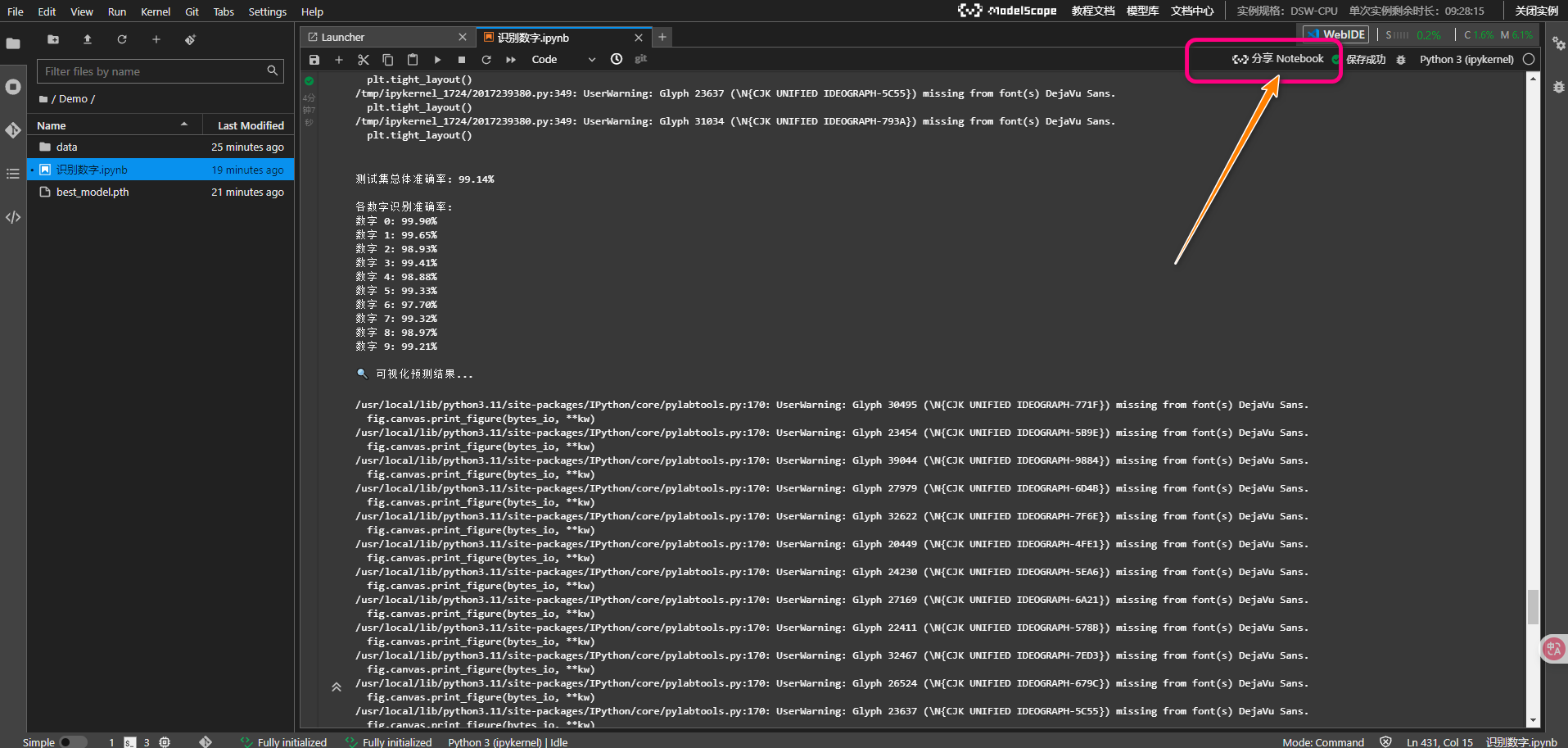Open the View menu
The width and height of the screenshot is (1568, 748).
pos(82,11)
